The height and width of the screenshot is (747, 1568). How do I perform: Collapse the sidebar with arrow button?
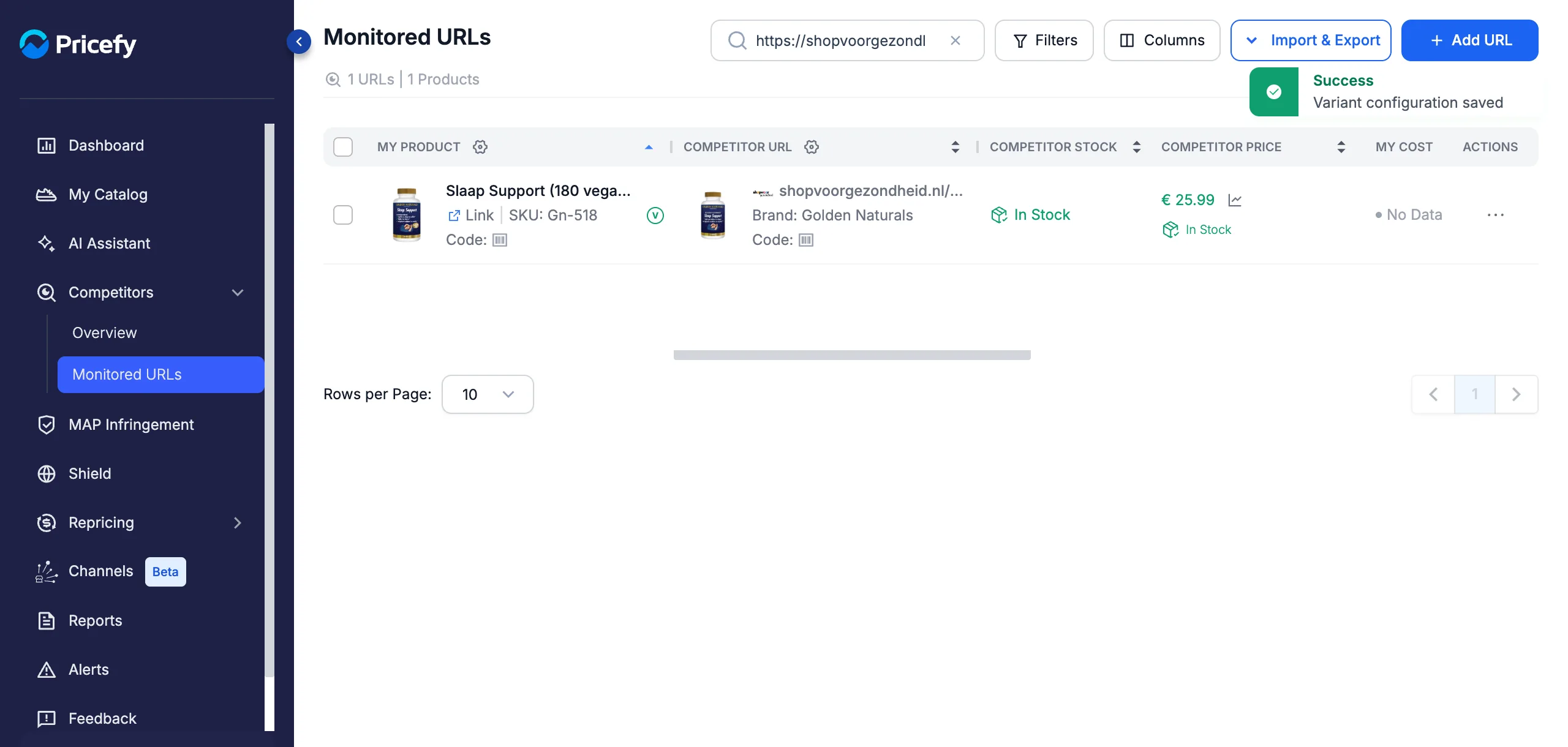click(299, 42)
